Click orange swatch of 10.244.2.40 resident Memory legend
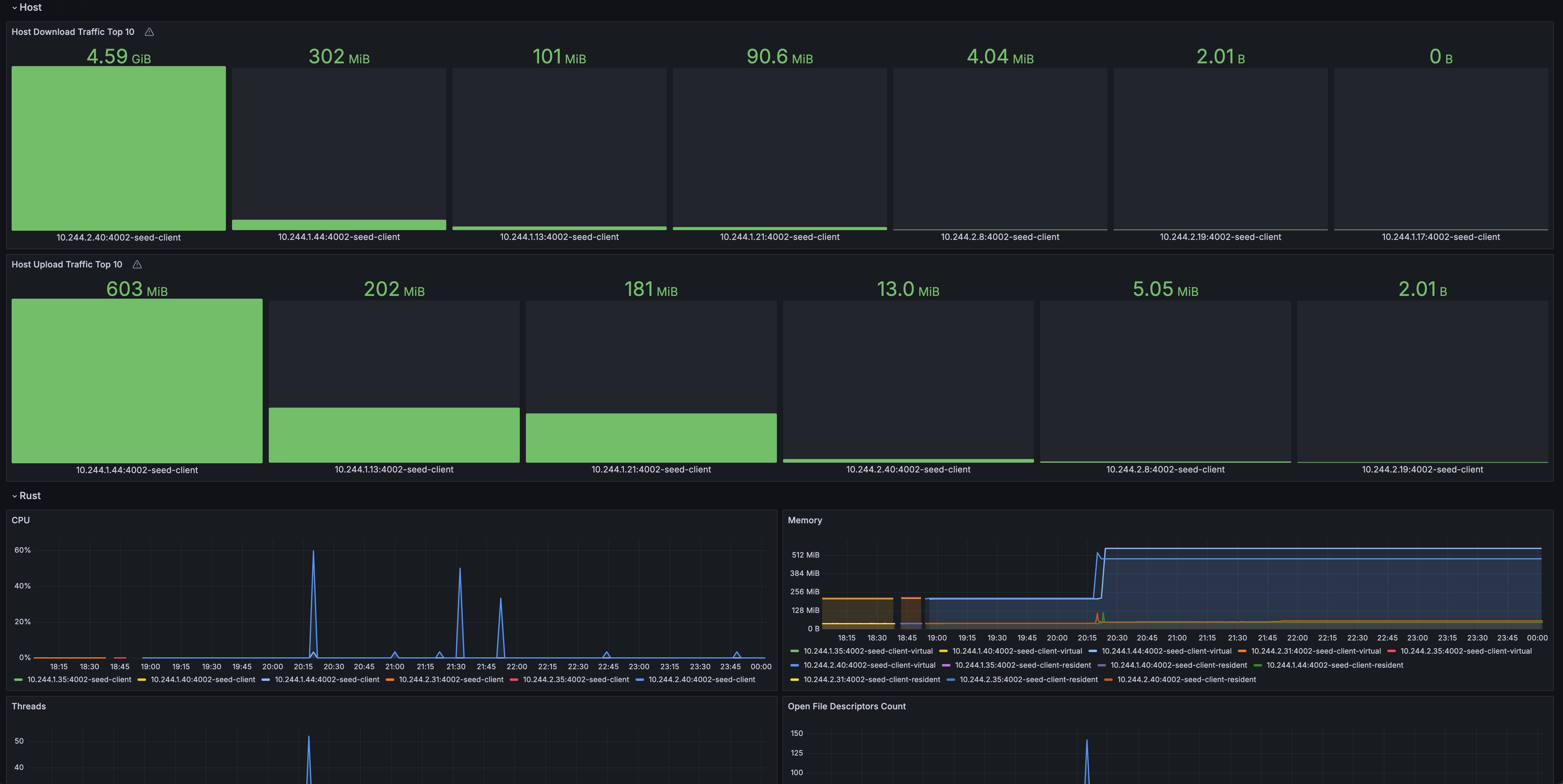Screen dimensions: 1563x784 pyautogui.click(x=1108, y=680)
